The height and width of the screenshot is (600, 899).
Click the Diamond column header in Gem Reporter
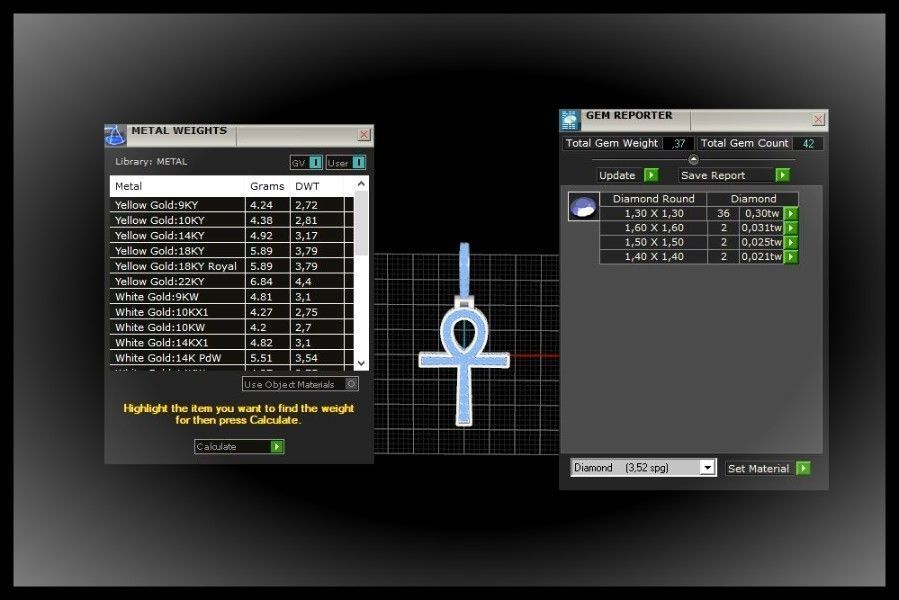753,198
